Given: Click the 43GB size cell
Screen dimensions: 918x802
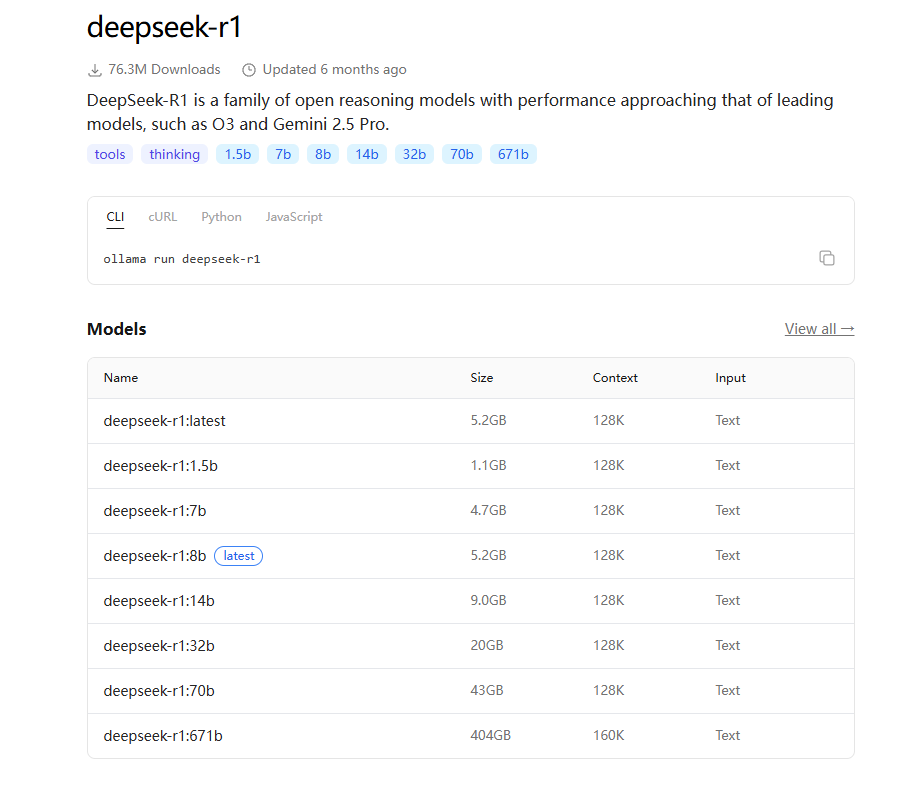Looking at the screenshot, I should click(487, 691).
